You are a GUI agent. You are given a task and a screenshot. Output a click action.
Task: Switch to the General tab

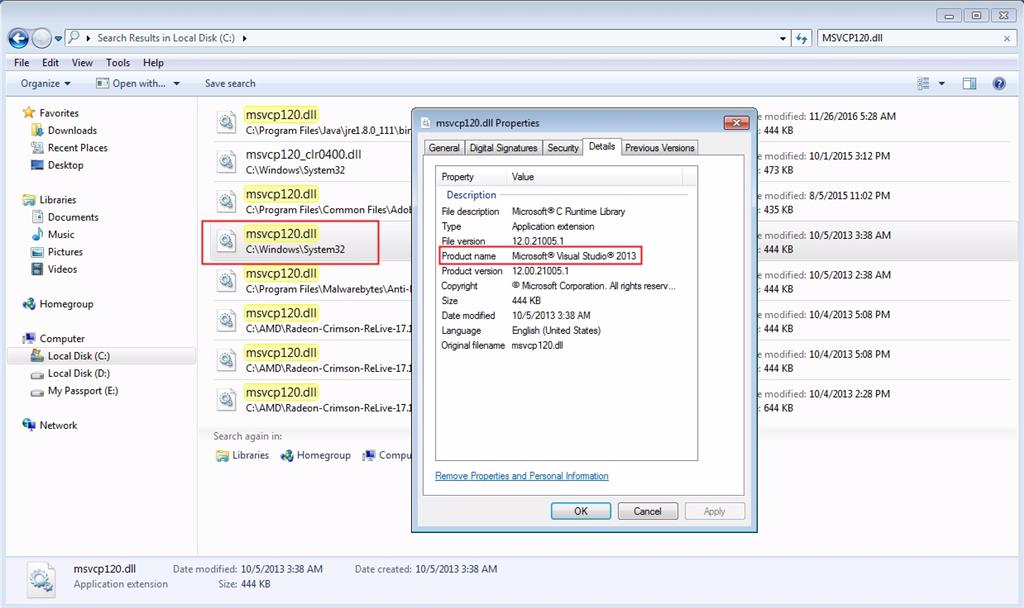pyautogui.click(x=444, y=148)
